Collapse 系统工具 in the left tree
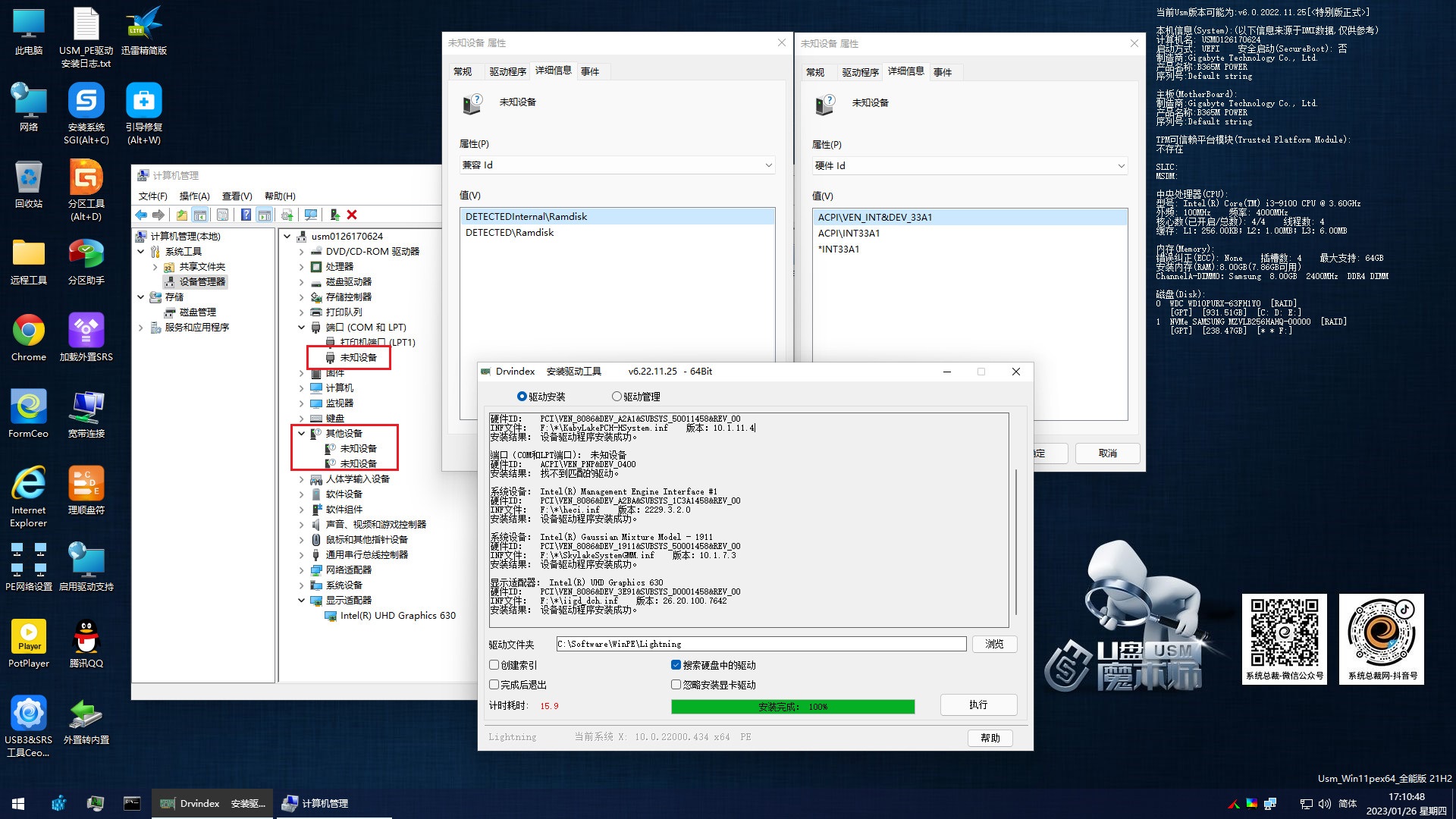This screenshot has width=1456, height=819. [x=141, y=251]
